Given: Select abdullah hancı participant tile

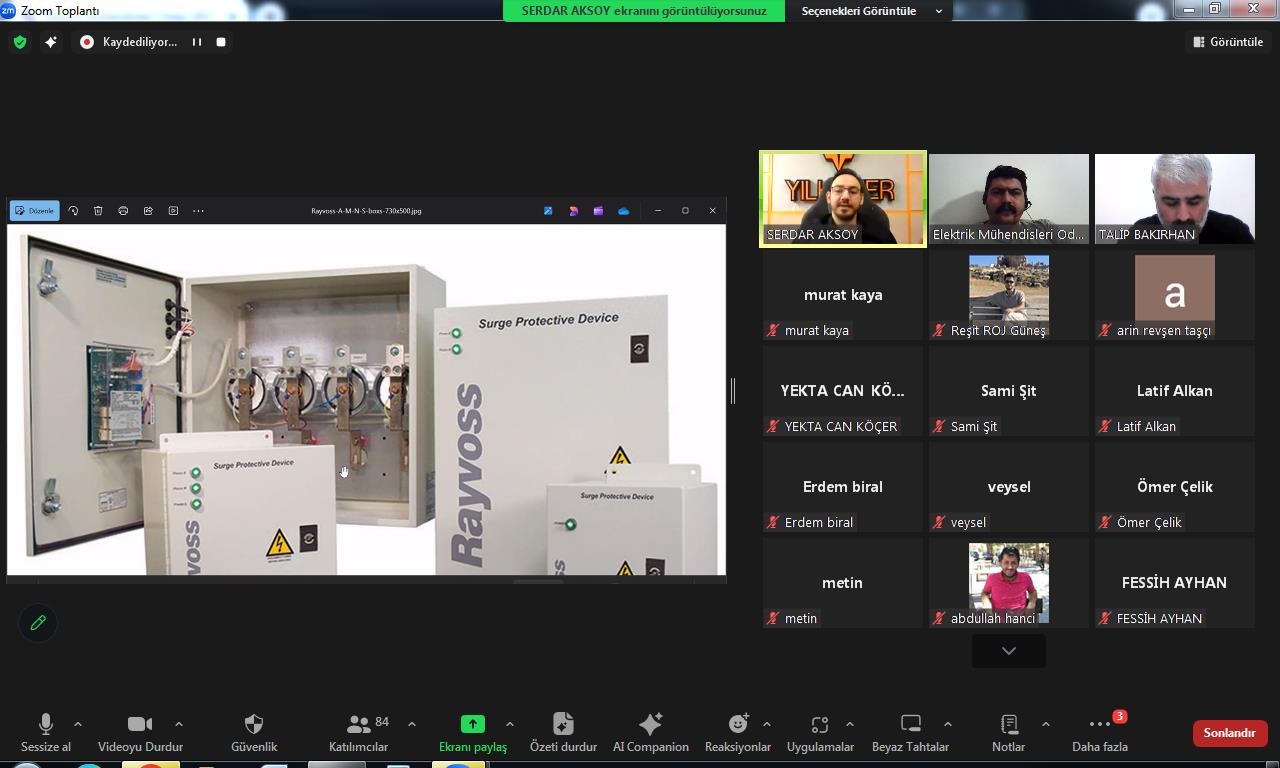Looking at the screenshot, I should (x=1009, y=583).
